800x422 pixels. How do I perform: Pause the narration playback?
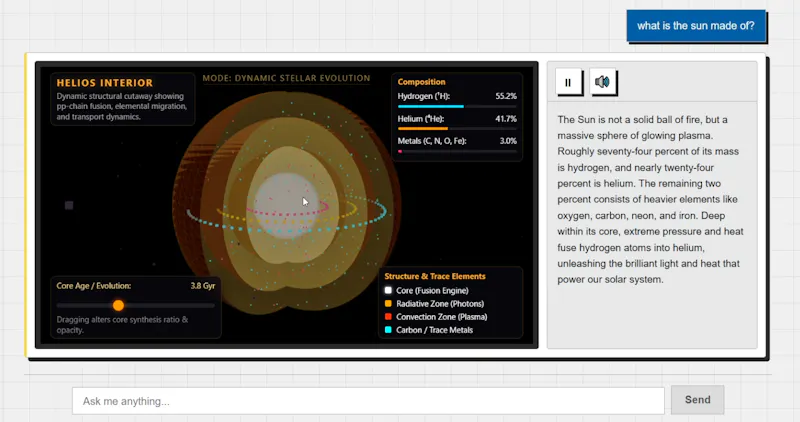[568, 82]
